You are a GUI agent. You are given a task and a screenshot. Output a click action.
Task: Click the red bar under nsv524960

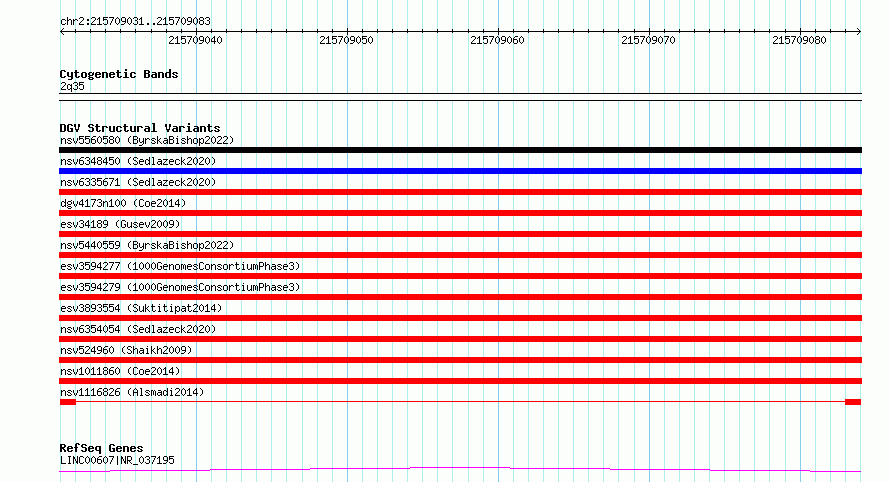(460, 360)
